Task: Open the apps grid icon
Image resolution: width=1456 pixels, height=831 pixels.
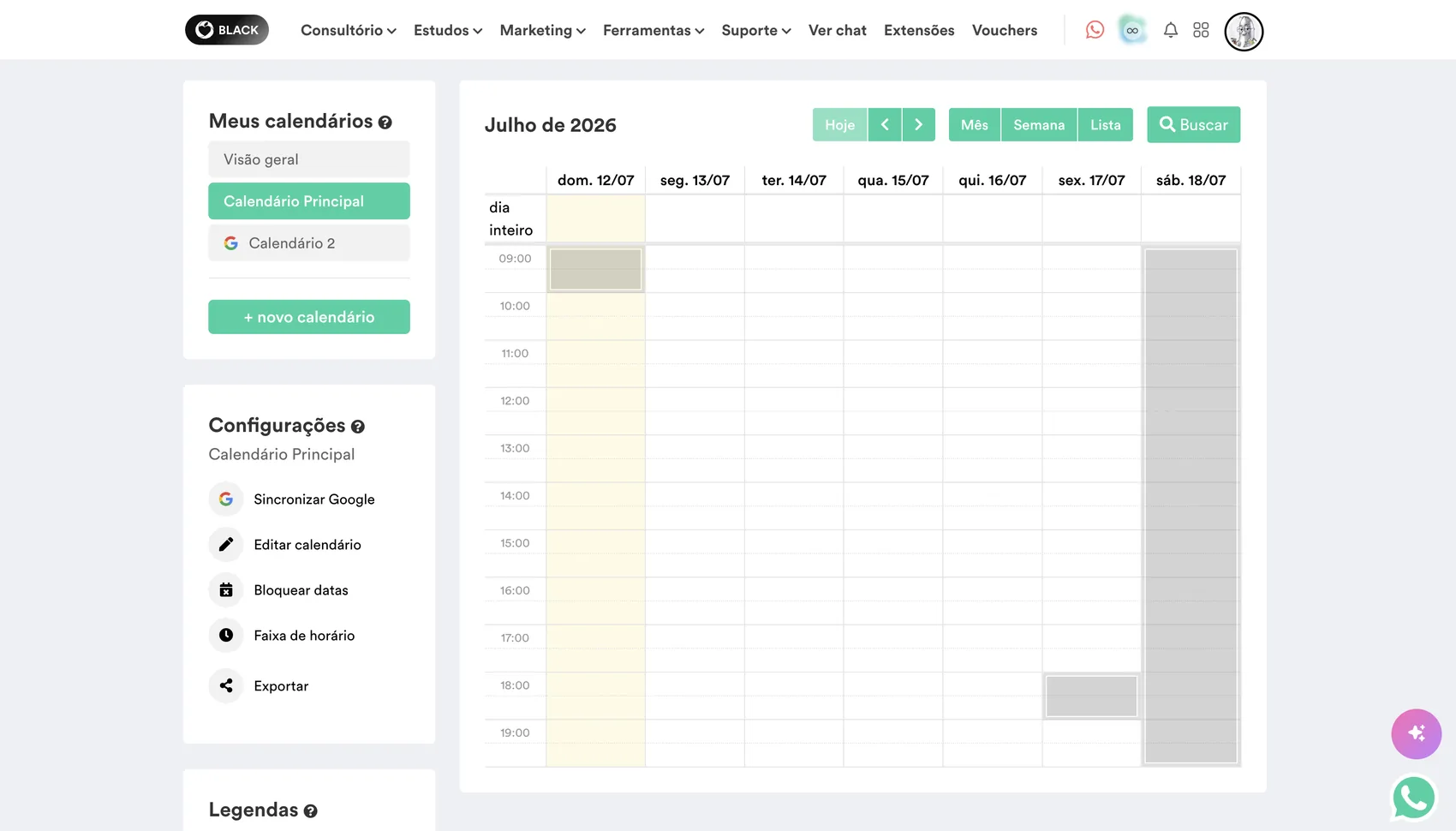Action: (x=1201, y=30)
